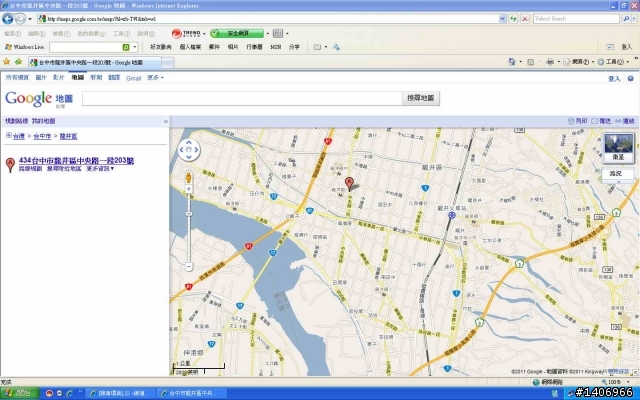Click the Trend Micro toolbar logo
This screenshot has height=400, width=640.
point(186,33)
